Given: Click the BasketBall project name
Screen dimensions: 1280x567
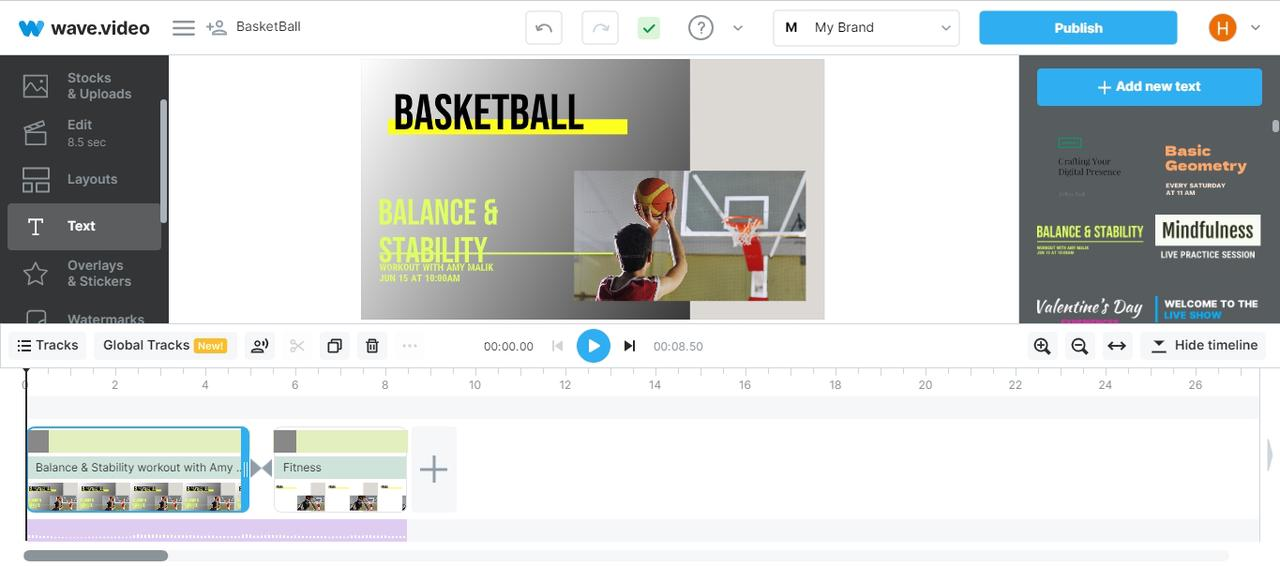Looking at the screenshot, I should [x=268, y=27].
